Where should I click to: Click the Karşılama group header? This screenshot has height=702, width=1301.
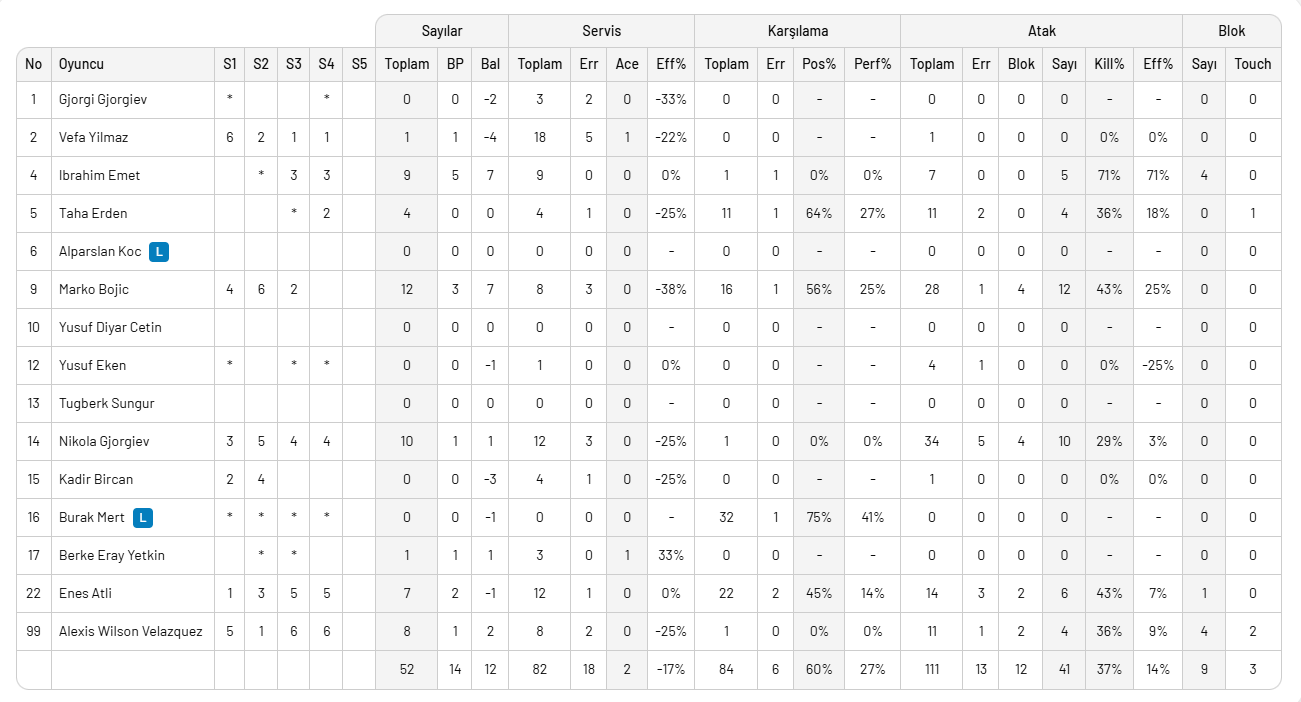pos(797,31)
